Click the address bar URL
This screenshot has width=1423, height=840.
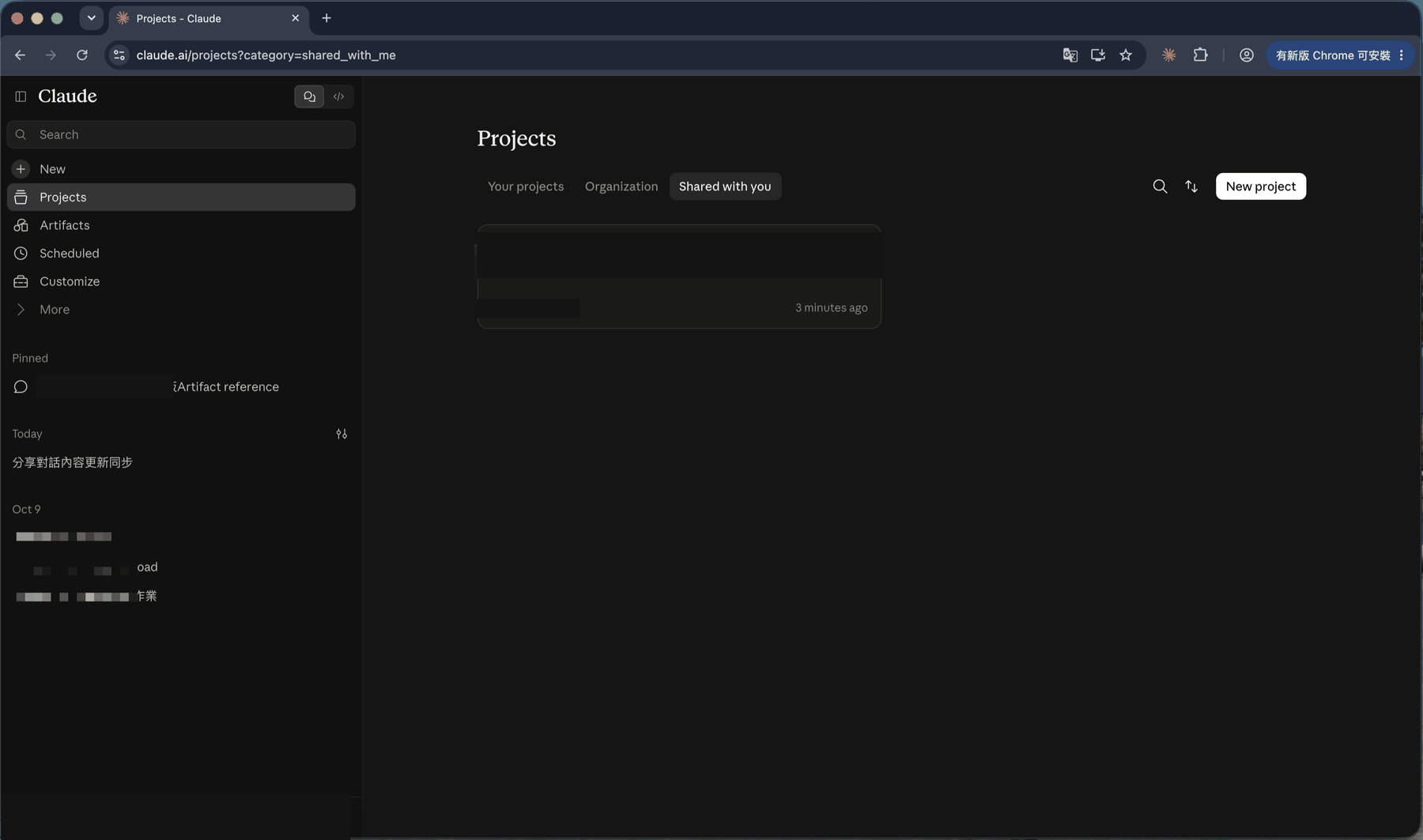pos(266,55)
